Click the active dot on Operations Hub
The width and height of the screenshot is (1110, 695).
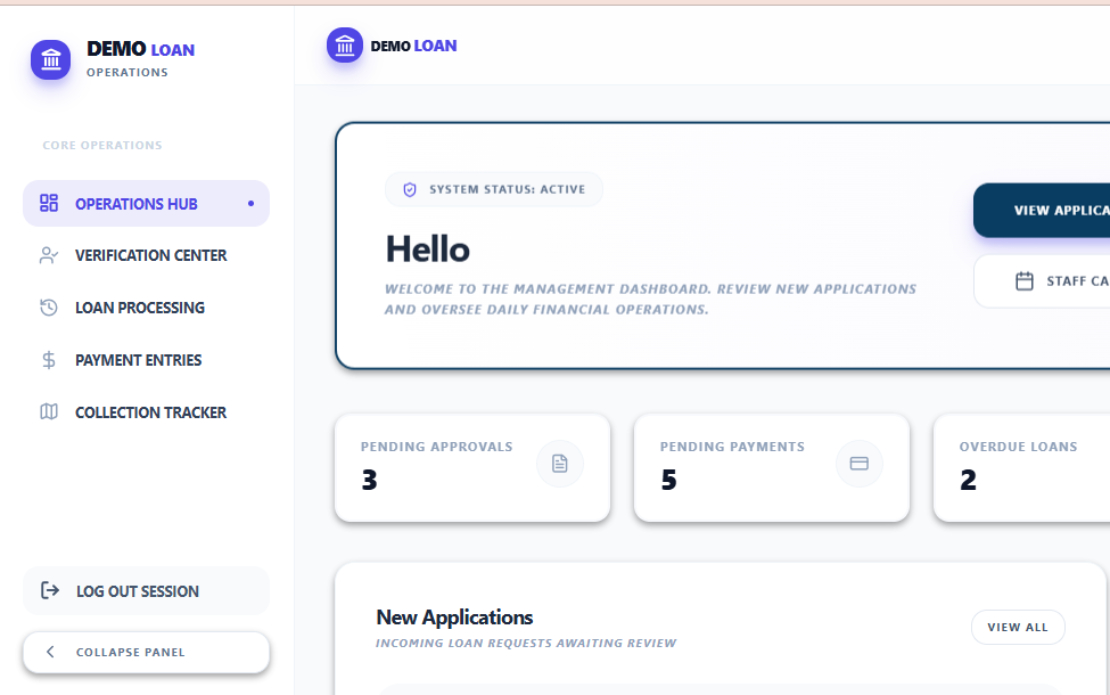tap(251, 204)
